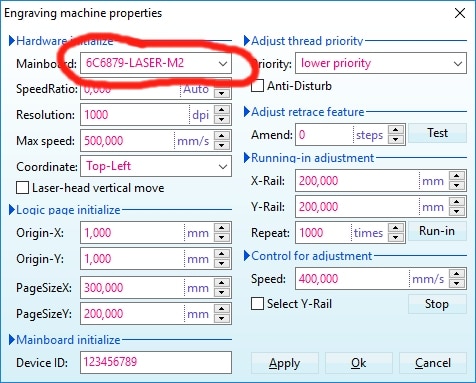Viewport: 476px width, 383px height.
Task: Decrease Max speed with down arrow
Action: pyautogui.click(x=222, y=145)
